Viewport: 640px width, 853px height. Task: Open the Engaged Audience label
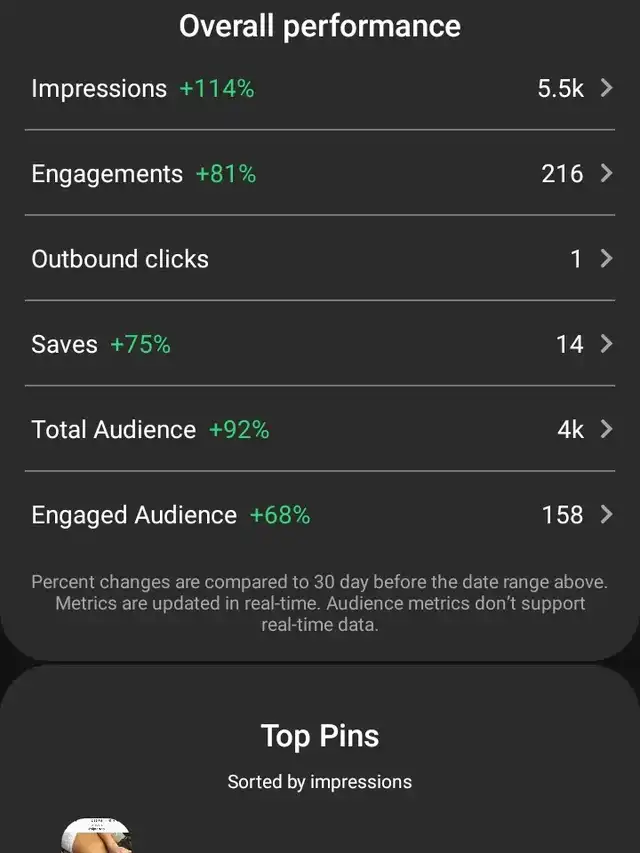[x=134, y=516]
